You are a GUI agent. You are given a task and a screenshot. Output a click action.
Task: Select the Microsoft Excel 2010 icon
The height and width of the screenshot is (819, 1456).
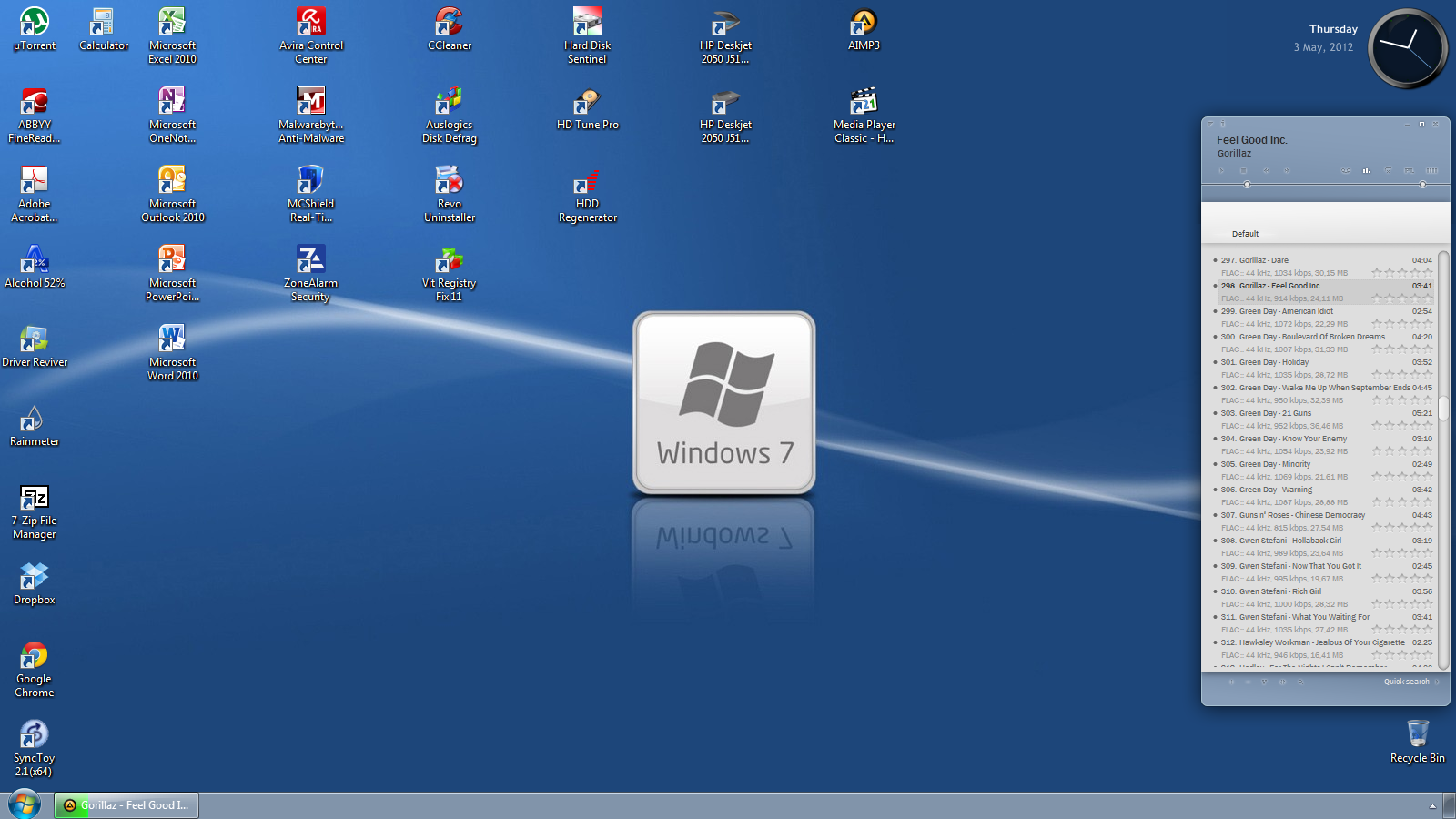(x=173, y=35)
